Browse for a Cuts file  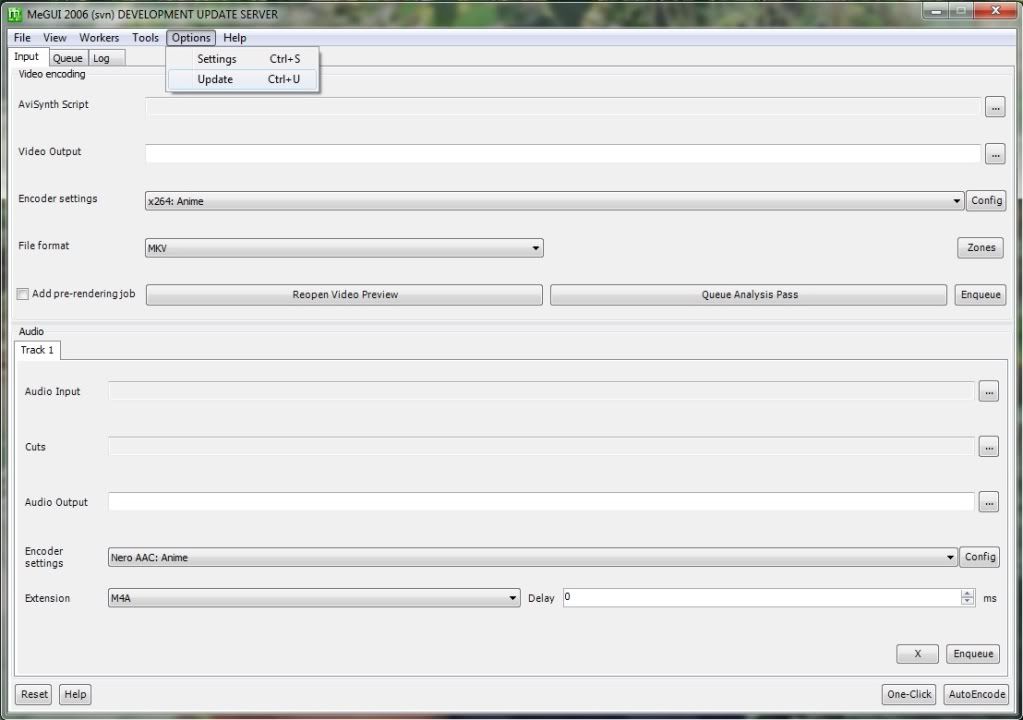989,447
